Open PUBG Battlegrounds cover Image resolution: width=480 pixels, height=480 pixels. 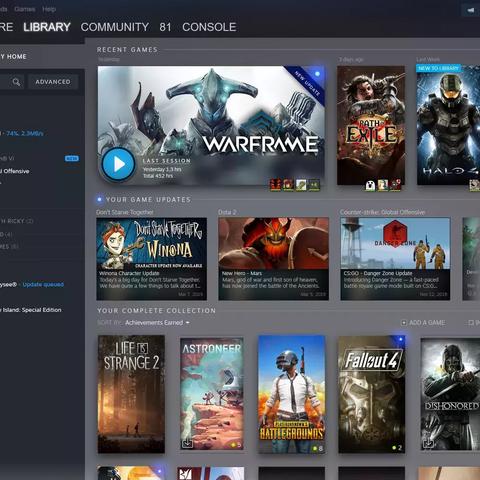pyautogui.click(x=292, y=394)
